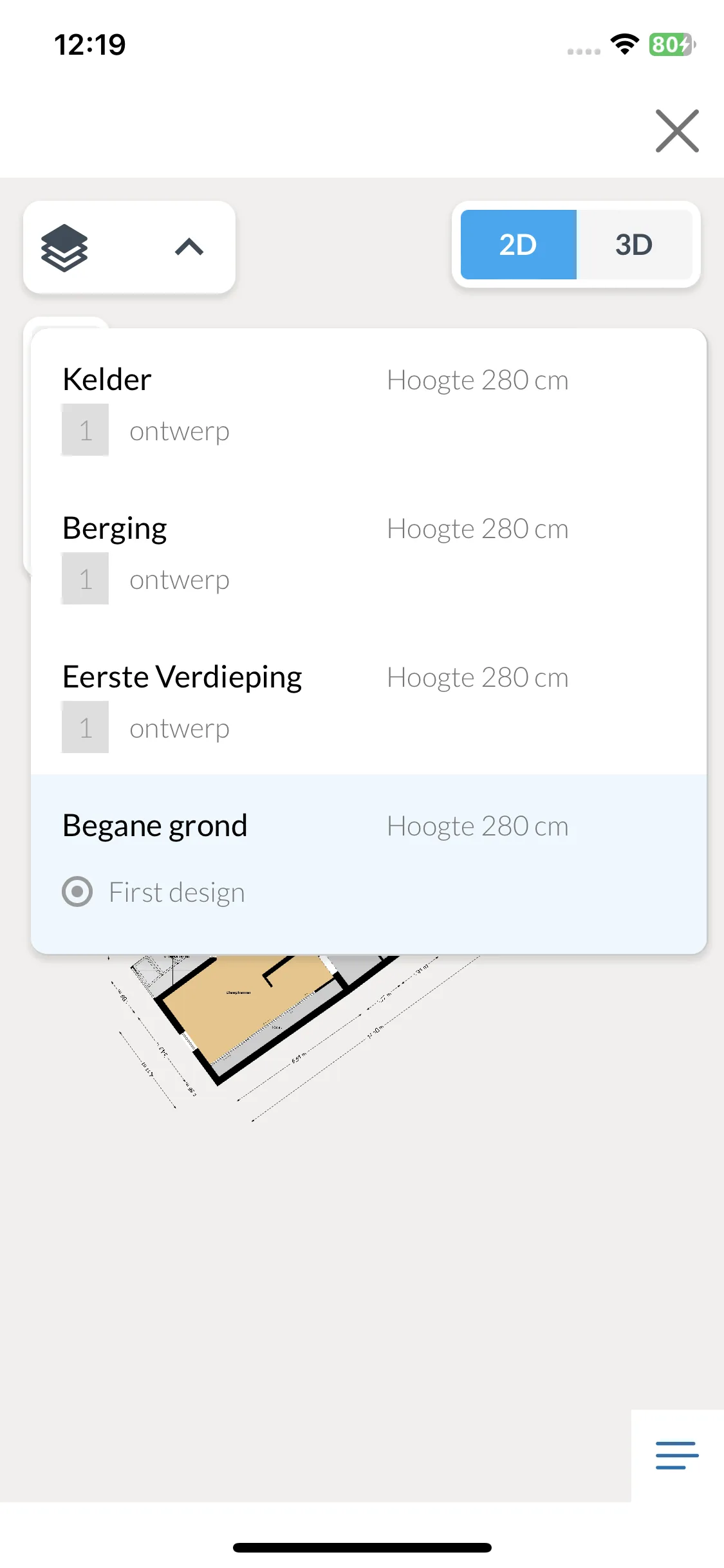
Task: Expand ontwerp list under Eerste Verdieping
Action: coord(180,729)
